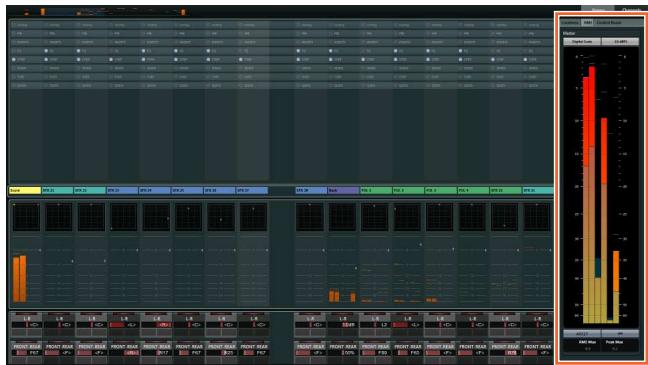Viewport: 648px width, 365px height.
Task: Open surround panner of SFX 28 channel
Action: pos(310,217)
